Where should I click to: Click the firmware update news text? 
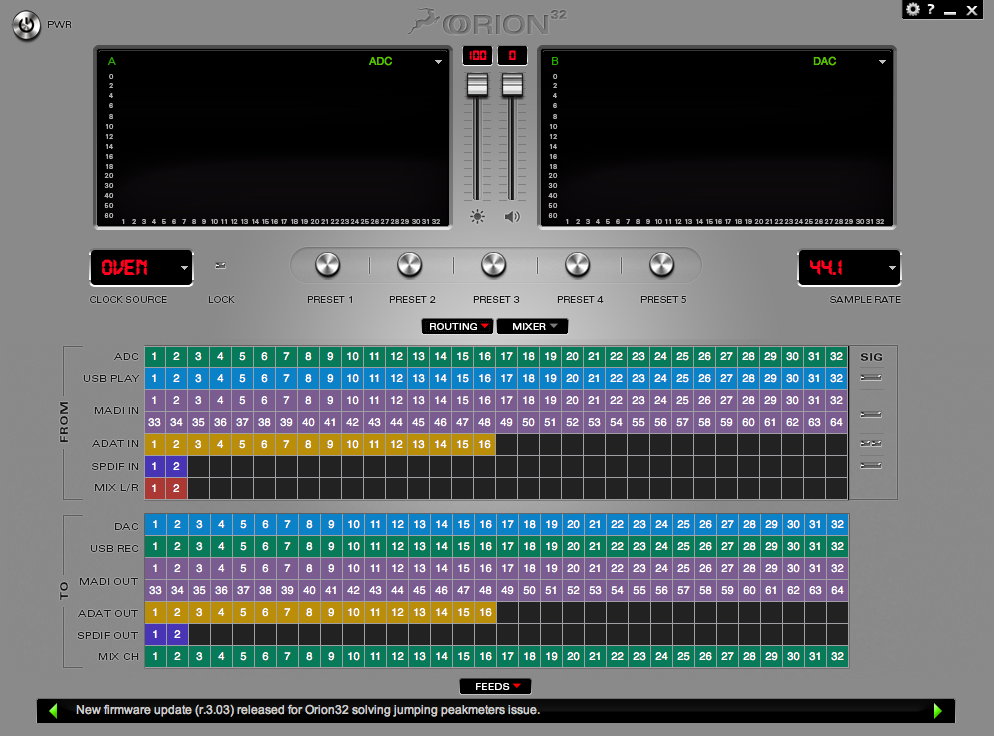[308, 710]
